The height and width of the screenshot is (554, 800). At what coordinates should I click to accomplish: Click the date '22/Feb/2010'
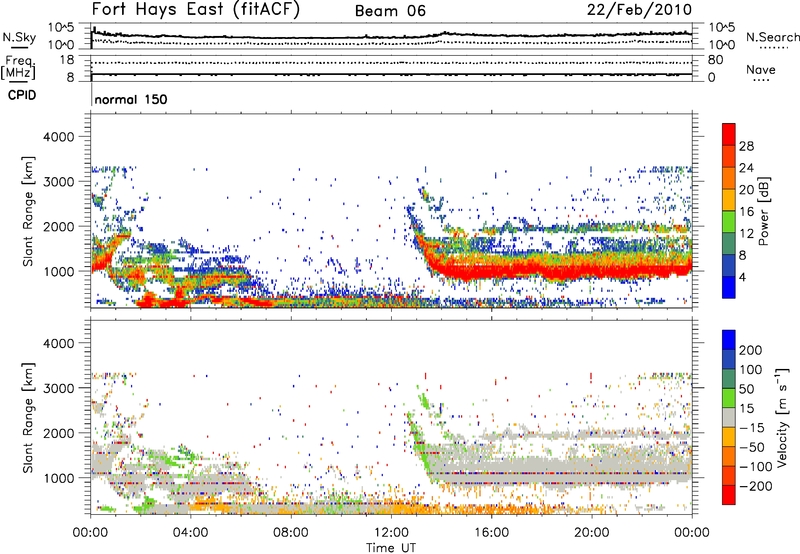click(639, 10)
